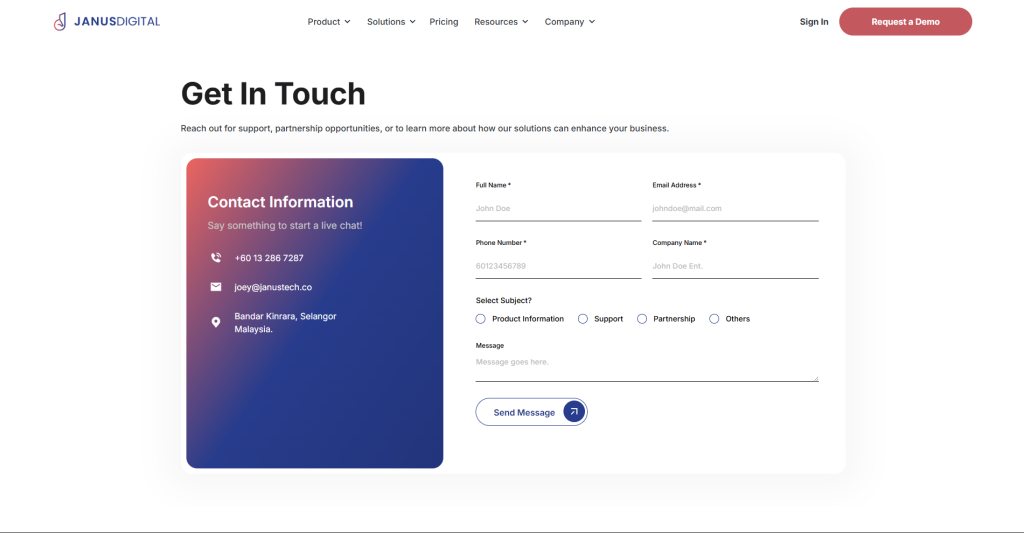Choose the Partnership radio button
Screen dimensions: 1024x533
tap(642, 319)
